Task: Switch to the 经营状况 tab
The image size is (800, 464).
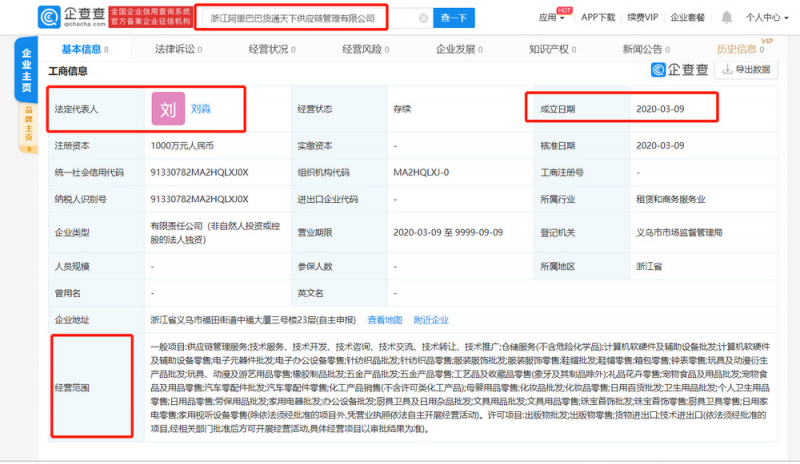Action: [271, 49]
